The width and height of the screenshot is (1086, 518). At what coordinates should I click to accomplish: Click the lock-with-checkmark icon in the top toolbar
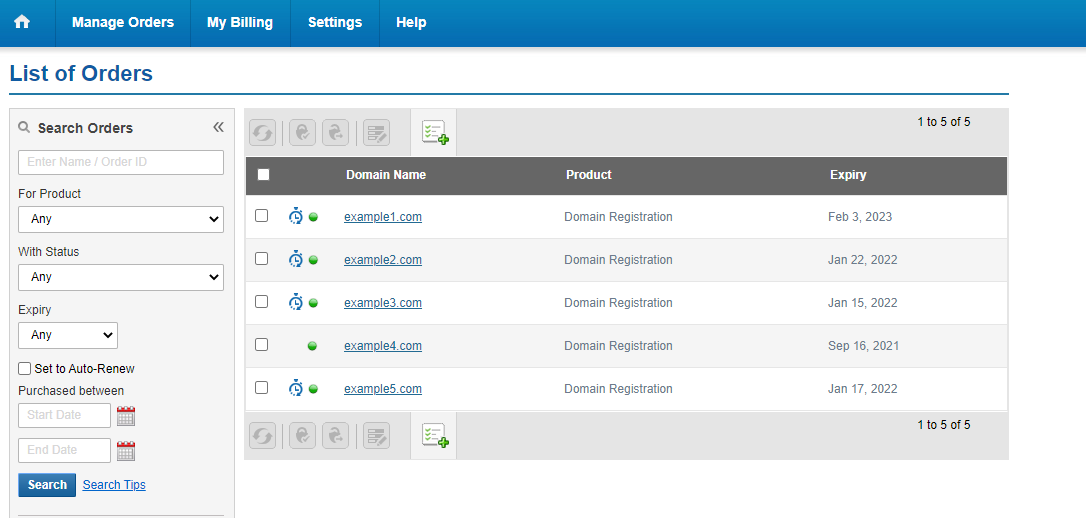(303, 132)
